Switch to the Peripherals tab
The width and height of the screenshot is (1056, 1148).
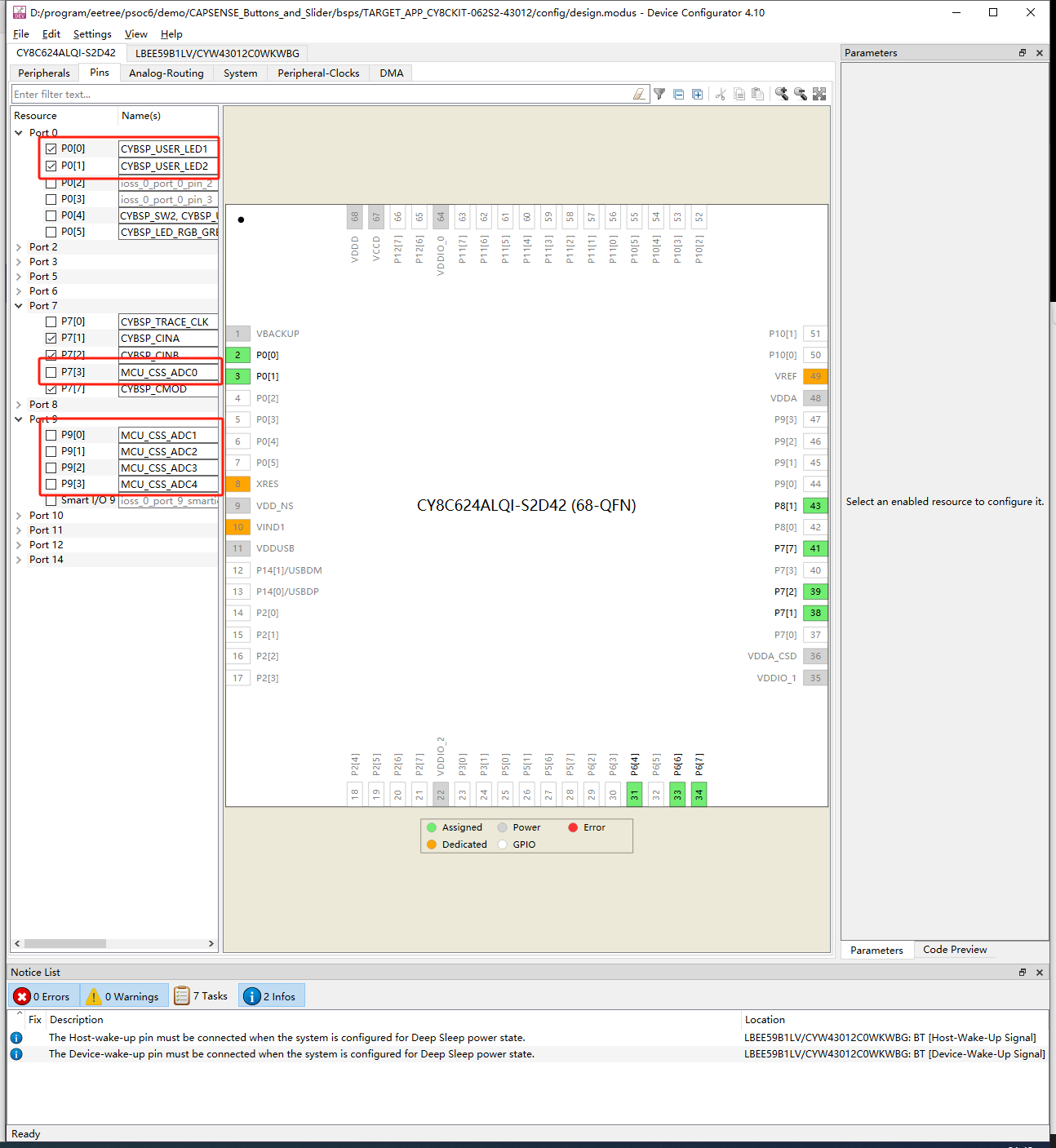pos(44,73)
